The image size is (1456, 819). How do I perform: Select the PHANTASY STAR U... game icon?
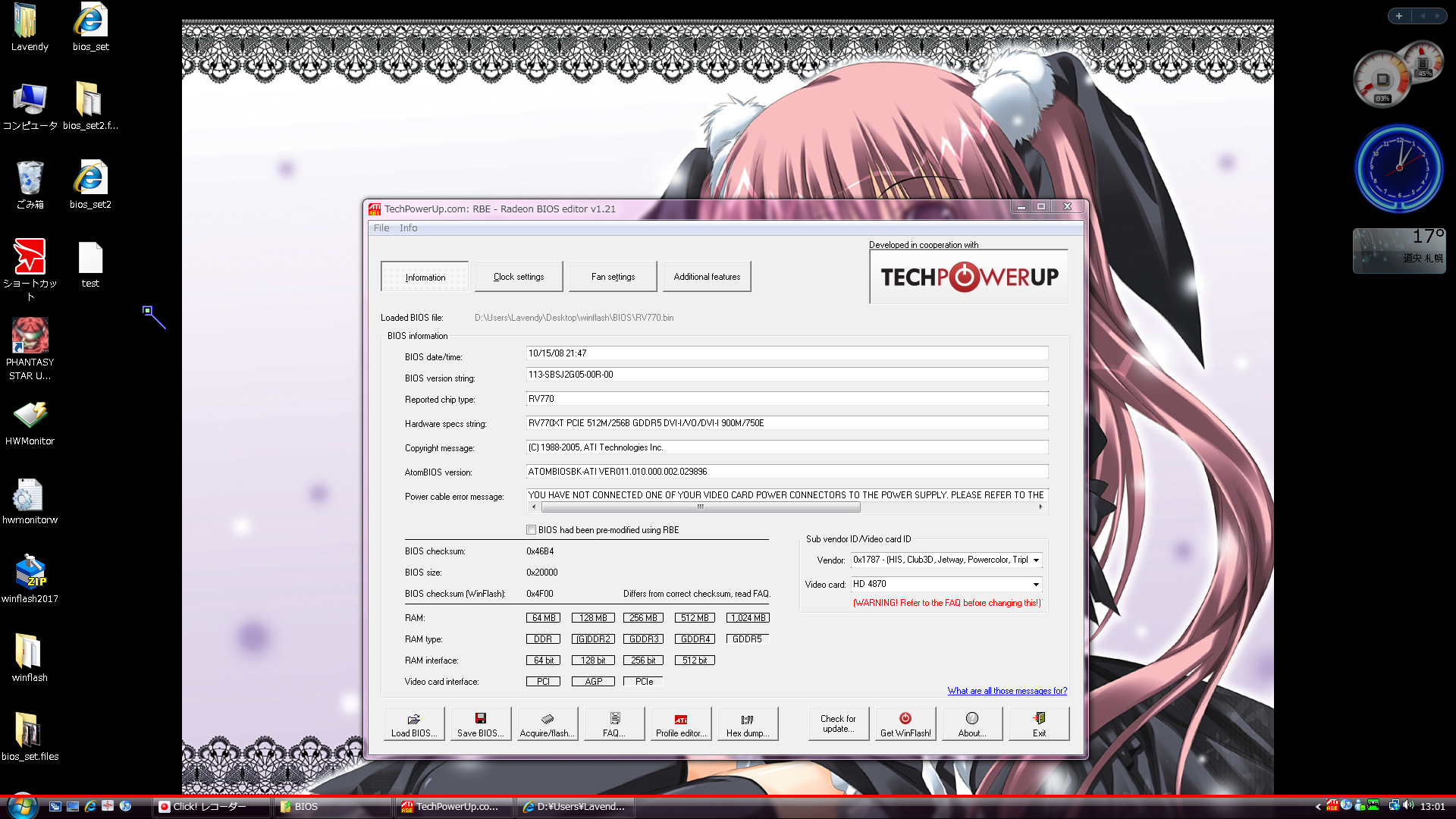click(x=30, y=349)
